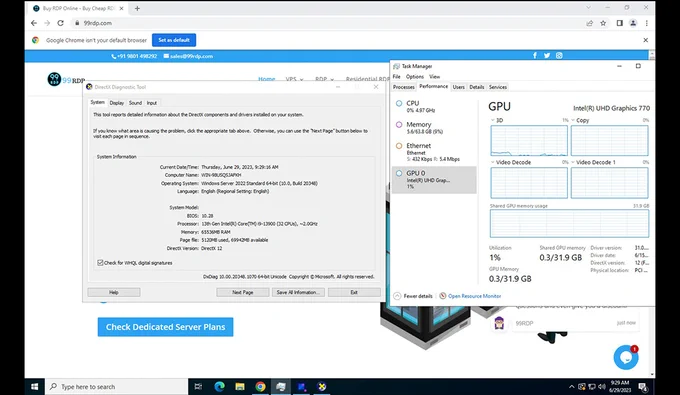Viewport: 680px width, 395px height.
Task: Open the Users tab in Task Manager
Action: [458, 87]
